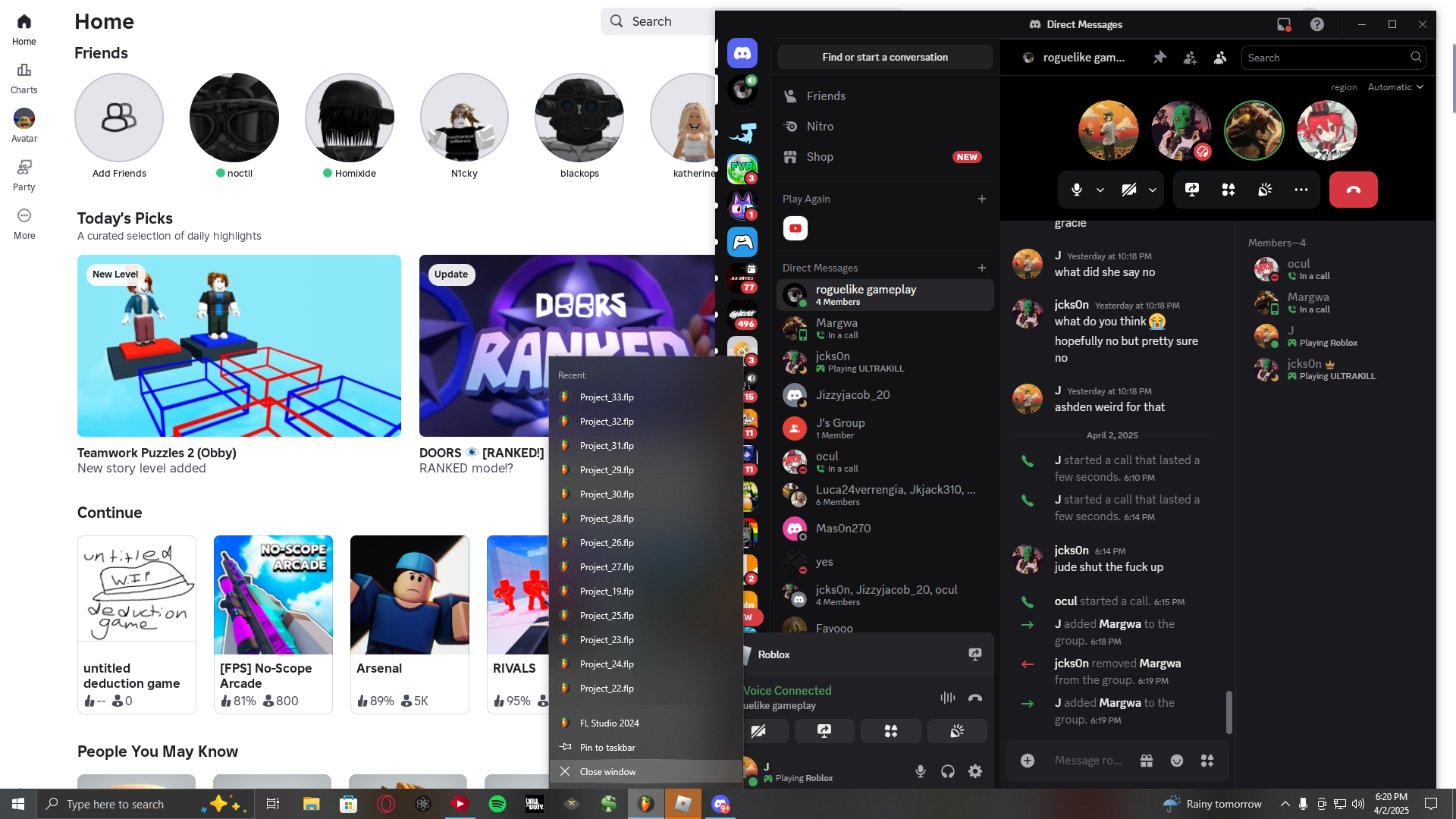Screen dimensions: 1456x819
Task: Open Discord user settings gear
Action: (x=975, y=771)
